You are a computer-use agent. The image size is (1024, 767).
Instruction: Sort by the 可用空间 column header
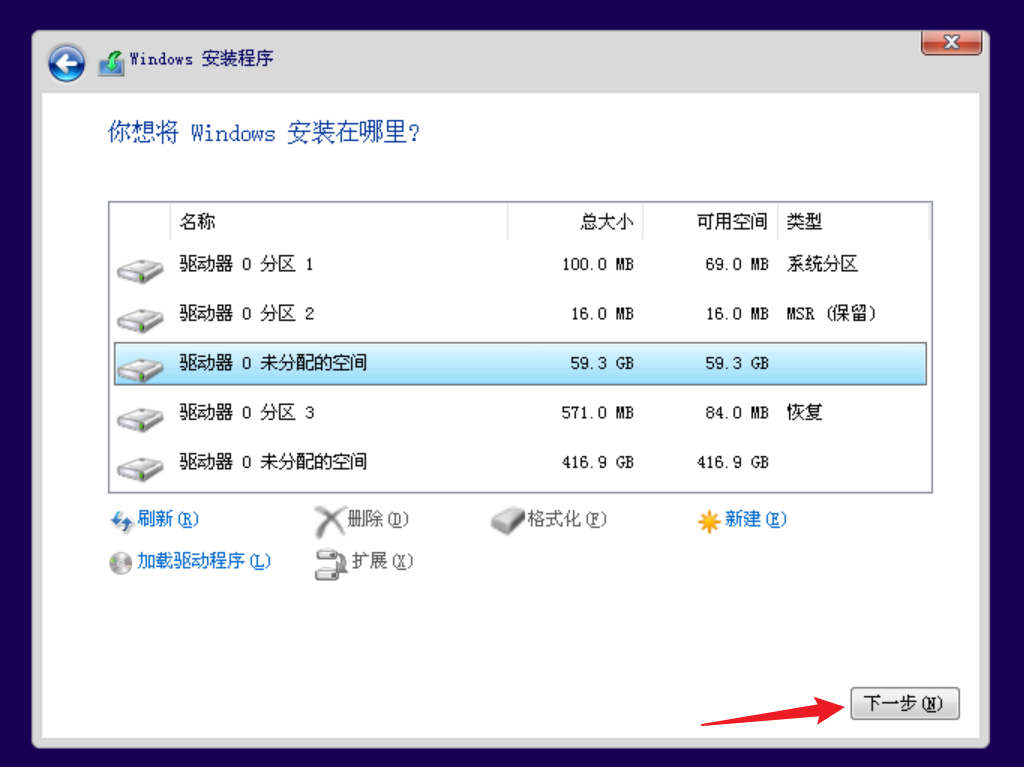pos(710,221)
